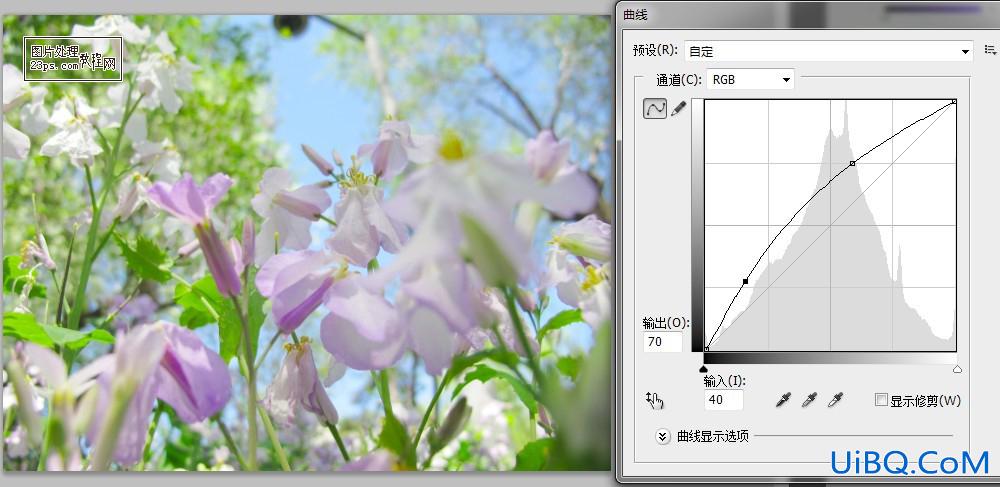The width and height of the screenshot is (1000, 487).
Task: Select the upper-middle curve control point
Action: (853, 164)
